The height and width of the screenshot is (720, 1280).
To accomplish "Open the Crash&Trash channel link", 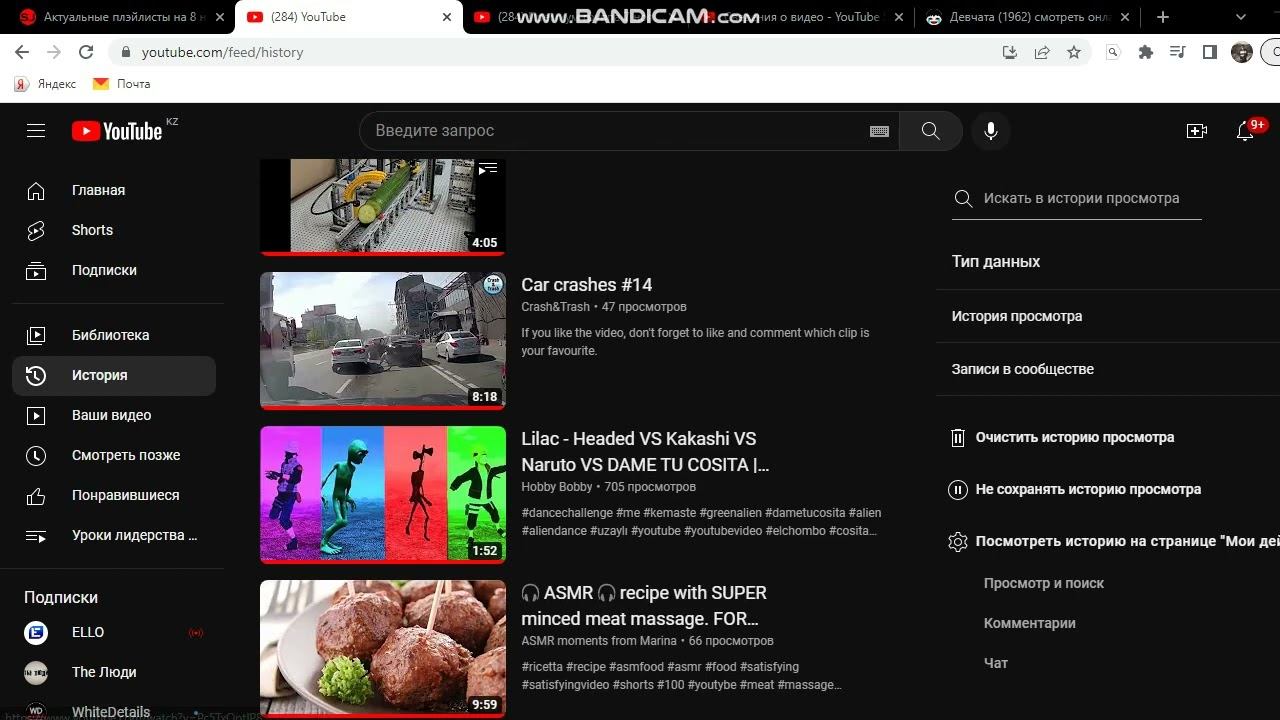I will [x=555, y=307].
